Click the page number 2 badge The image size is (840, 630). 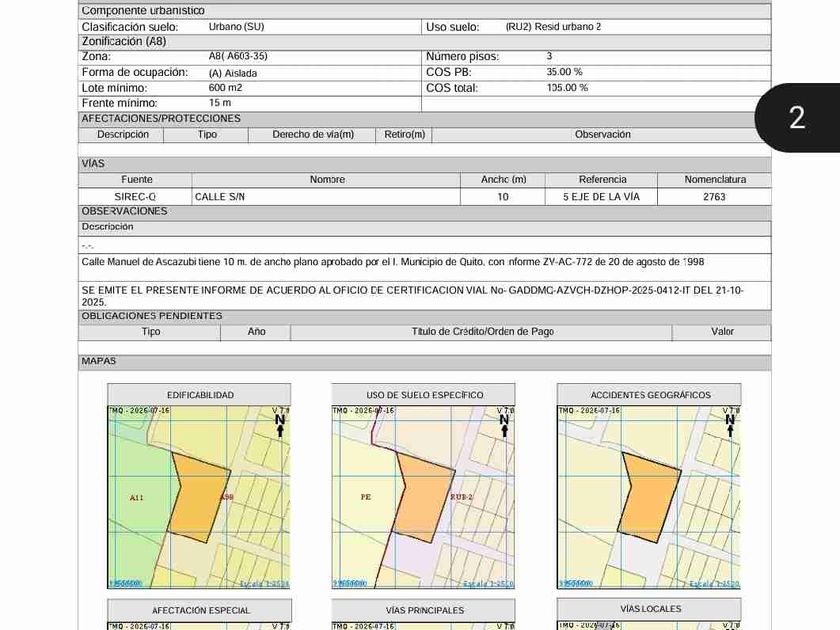pos(797,117)
